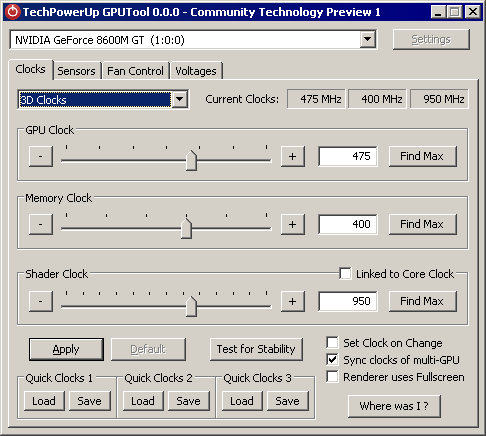Click Find Max for GPU Clock
Screen dimensions: 486x436
[x=422, y=156]
